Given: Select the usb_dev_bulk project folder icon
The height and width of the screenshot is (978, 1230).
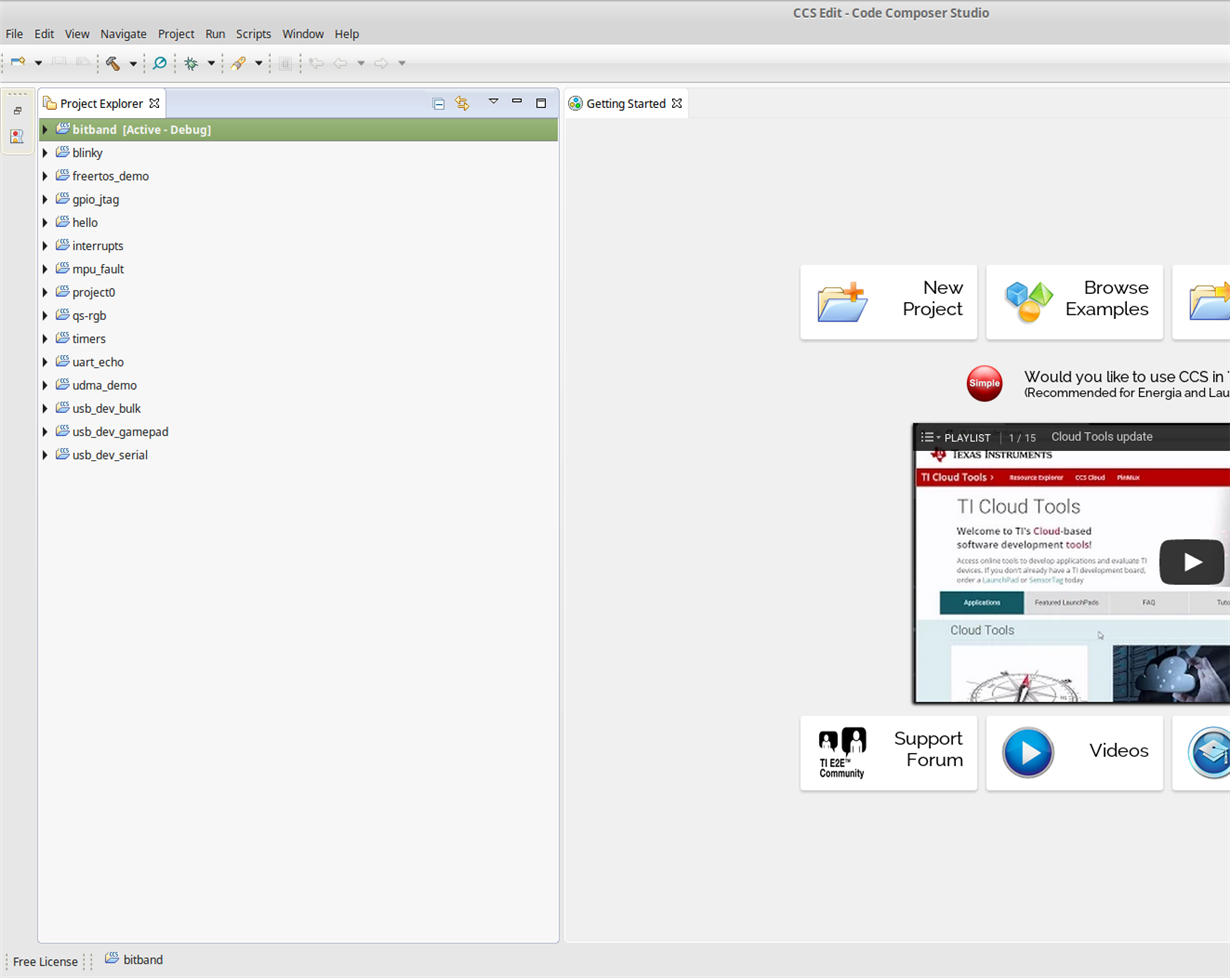Looking at the screenshot, I should pyautogui.click(x=62, y=408).
